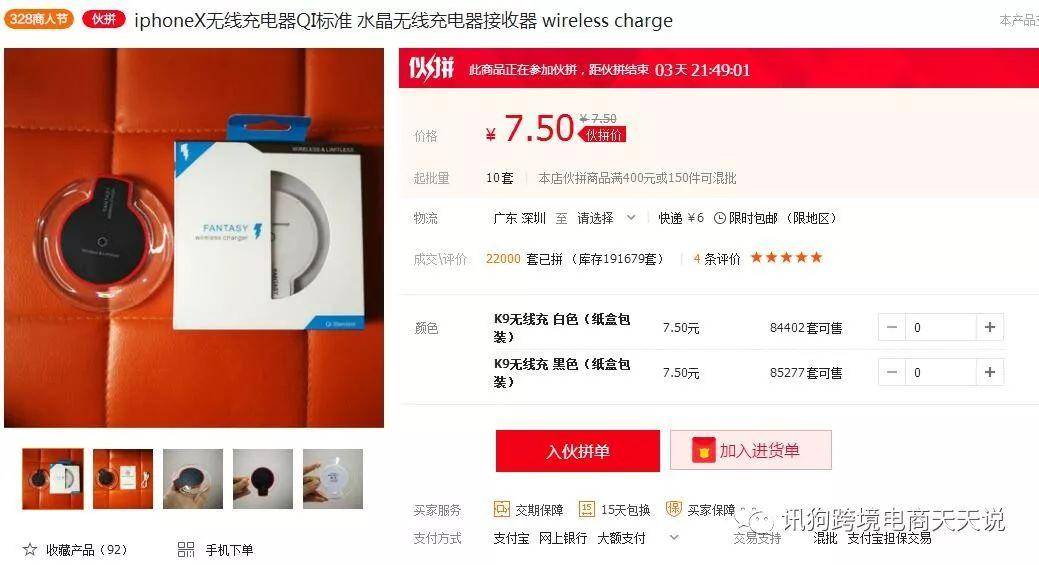The width and height of the screenshot is (1039, 565).
Task: Decrease quantity for K9无线充 白色
Action: point(892,327)
